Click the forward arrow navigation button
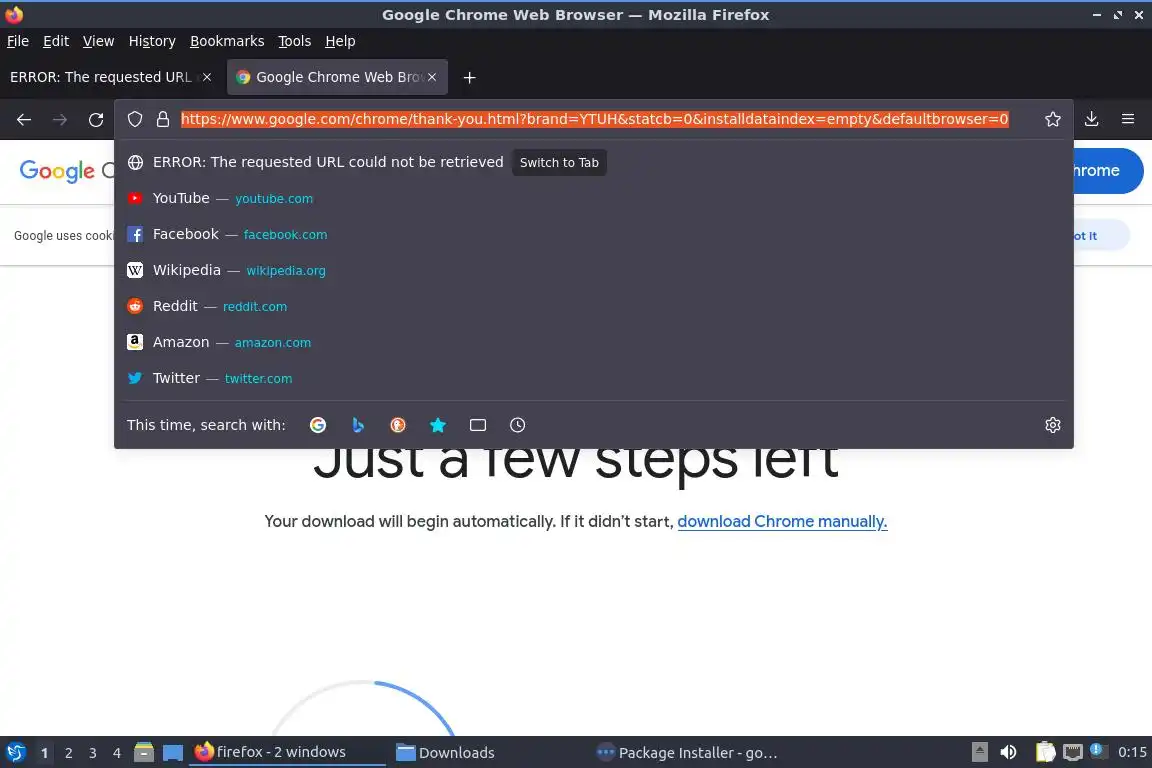The height and width of the screenshot is (768, 1152). (x=60, y=119)
